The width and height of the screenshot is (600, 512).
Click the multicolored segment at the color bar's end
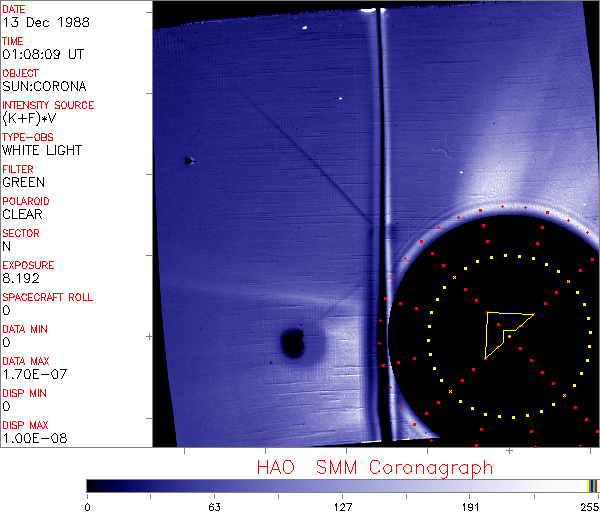point(593,485)
